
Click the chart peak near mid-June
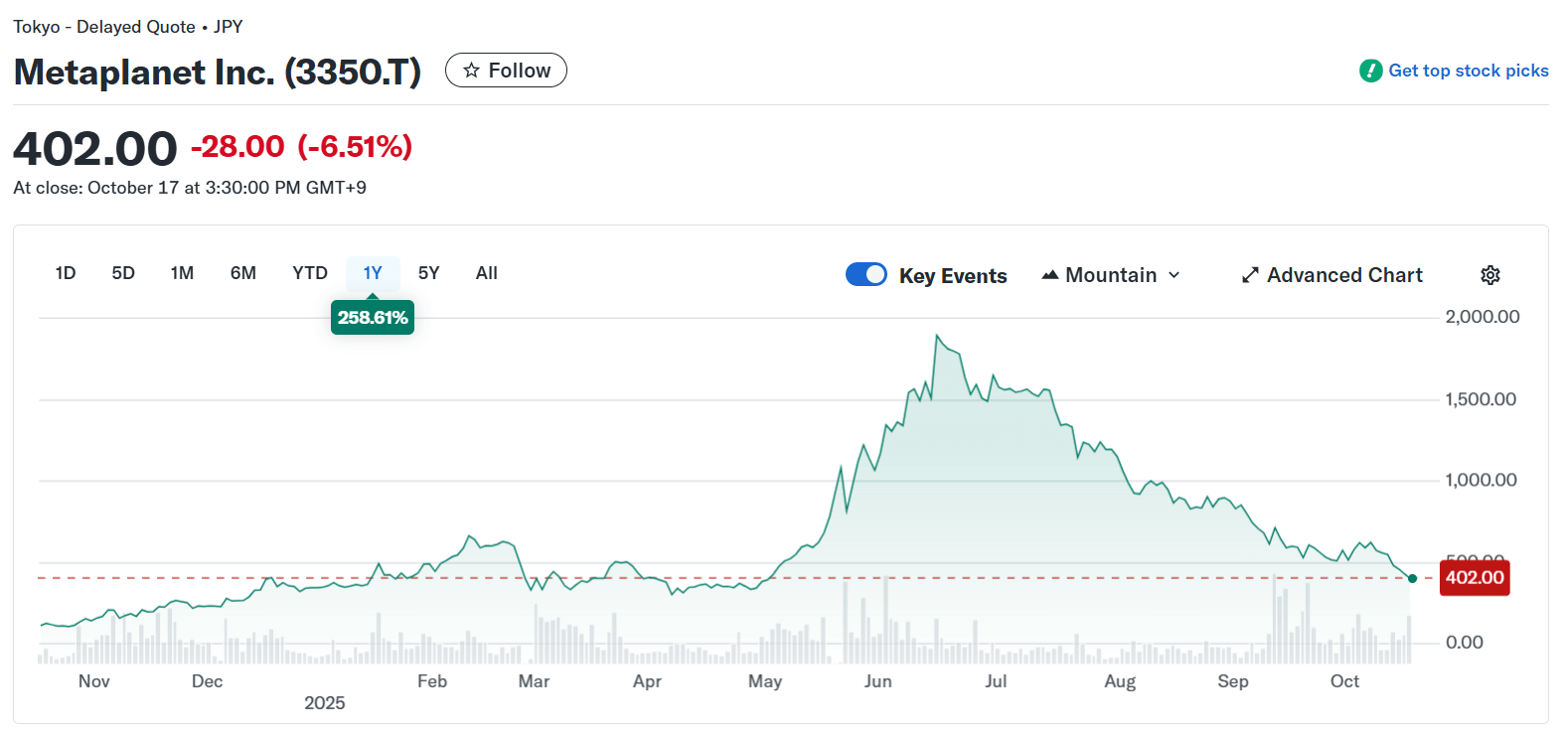937,337
